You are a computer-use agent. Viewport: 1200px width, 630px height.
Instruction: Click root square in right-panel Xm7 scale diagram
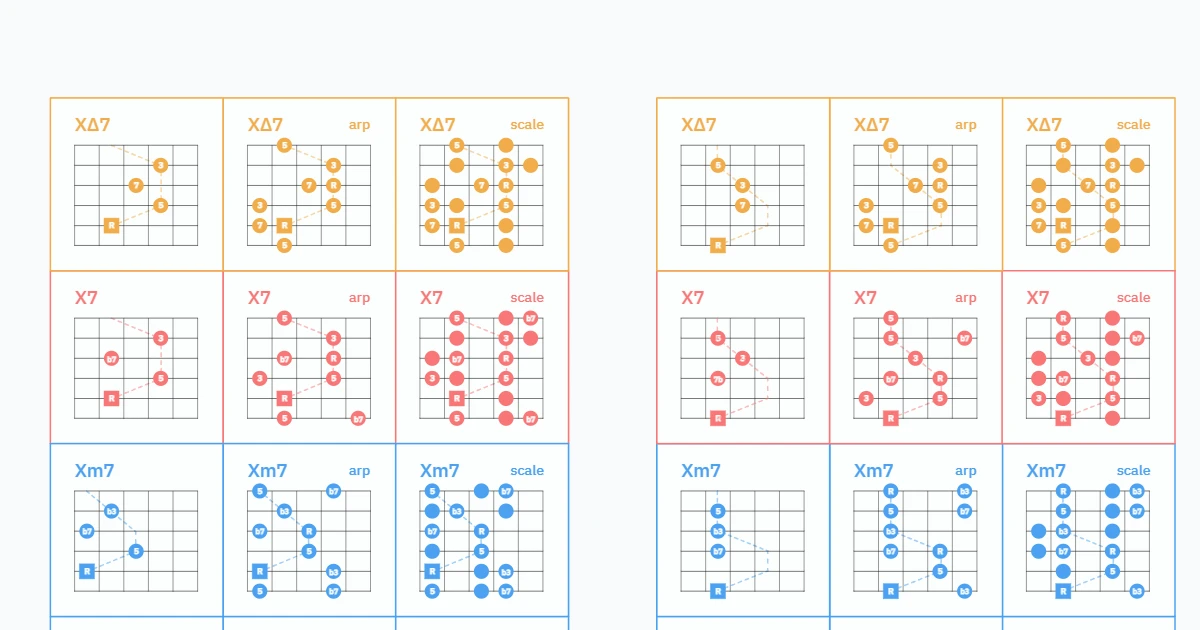(x=1063, y=591)
